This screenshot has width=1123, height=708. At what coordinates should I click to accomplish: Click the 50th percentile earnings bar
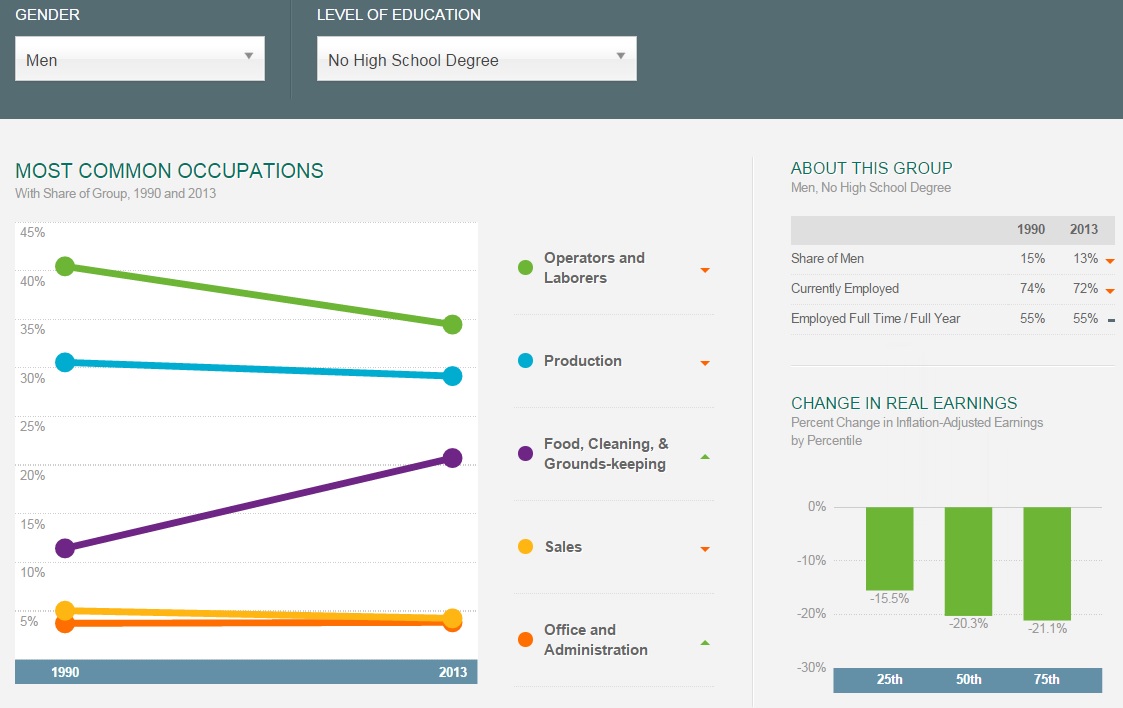[x=968, y=561]
